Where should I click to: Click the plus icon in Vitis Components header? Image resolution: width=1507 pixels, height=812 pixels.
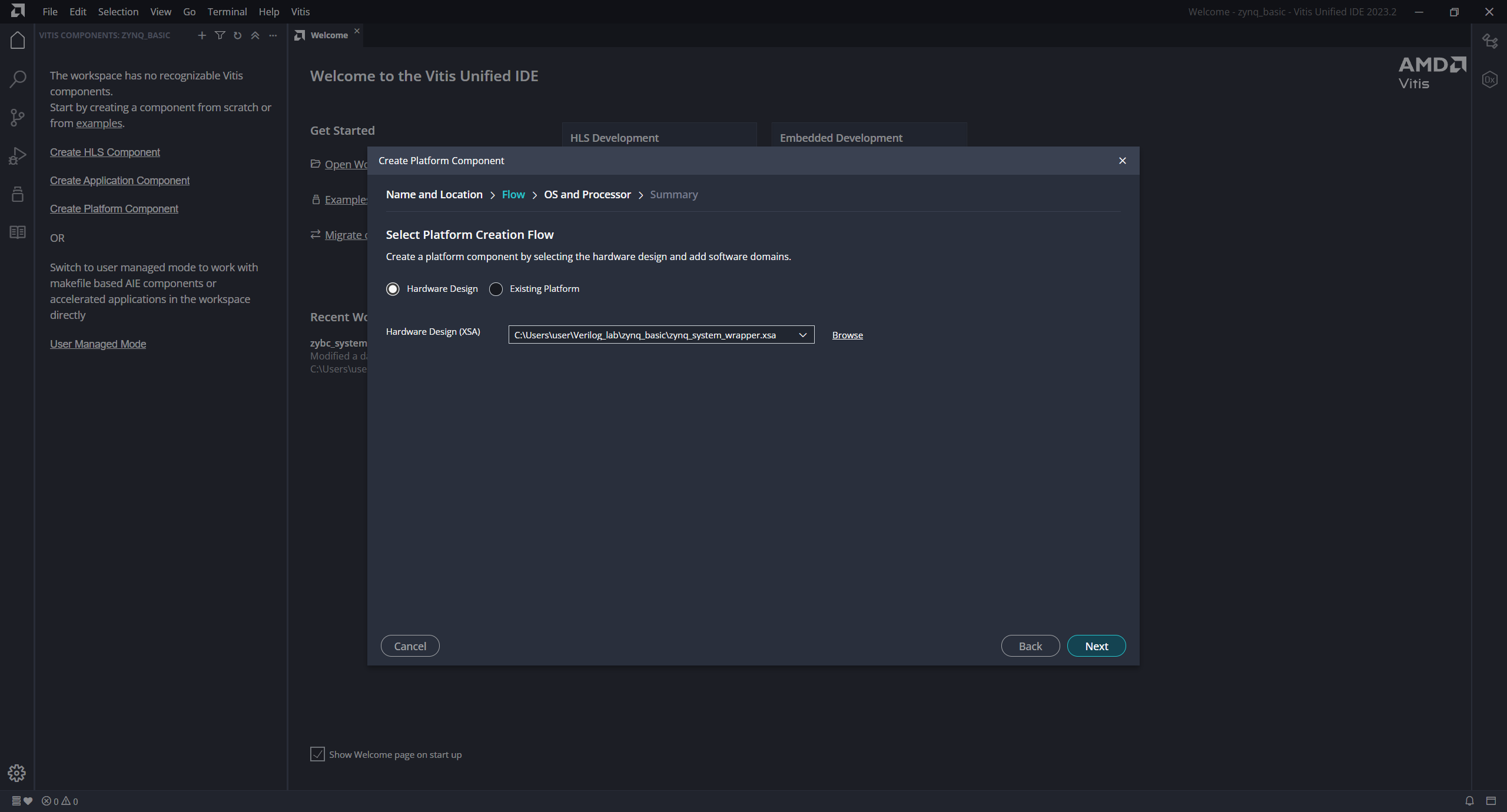click(x=202, y=35)
